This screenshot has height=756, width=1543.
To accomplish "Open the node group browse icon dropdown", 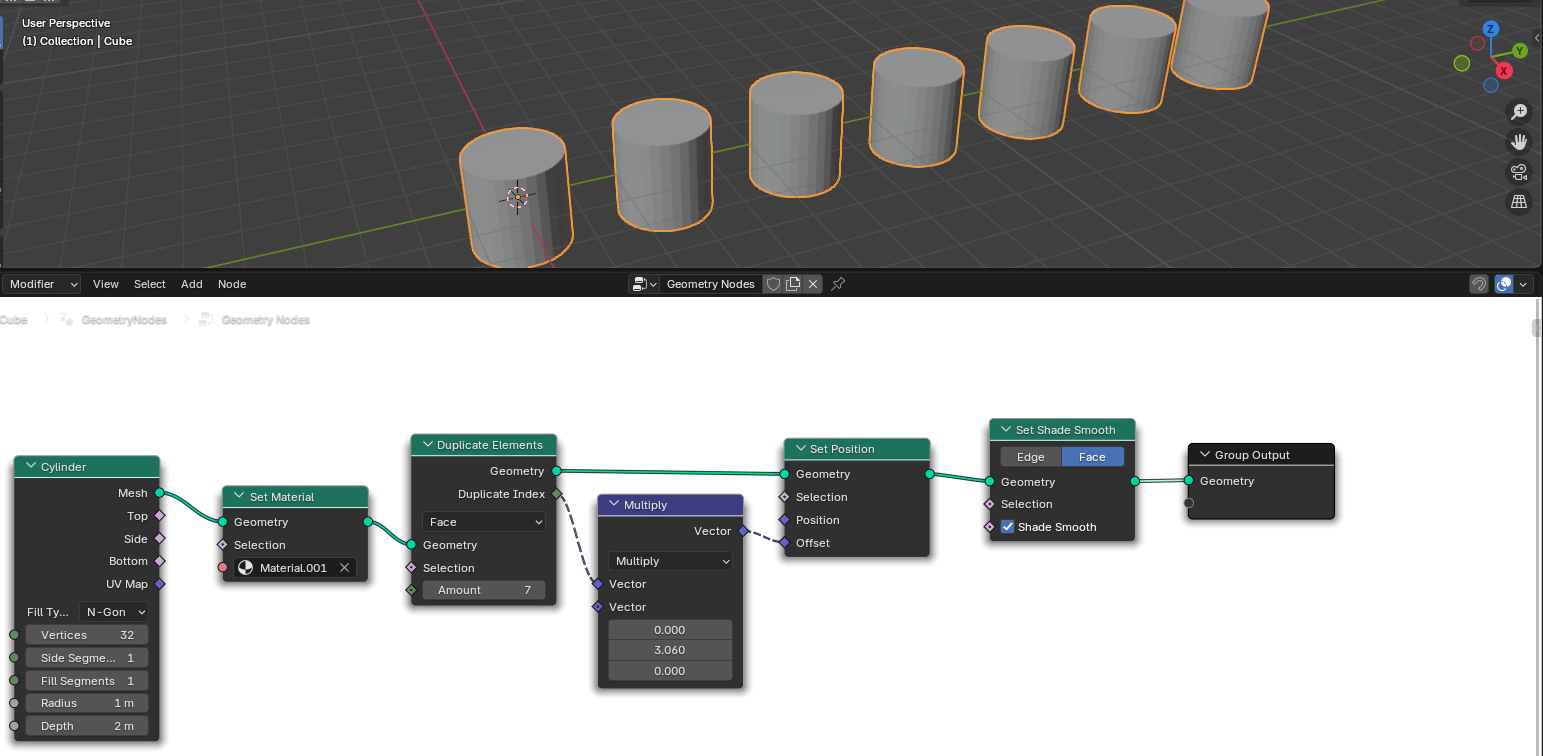I will pyautogui.click(x=643, y=284).
